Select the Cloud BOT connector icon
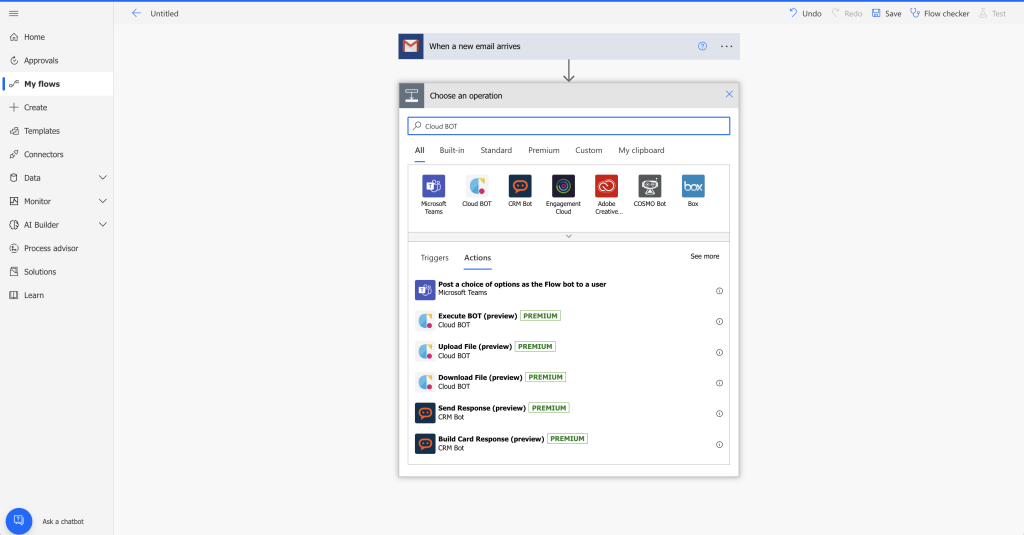1024x535 pixels. point(477,186)
